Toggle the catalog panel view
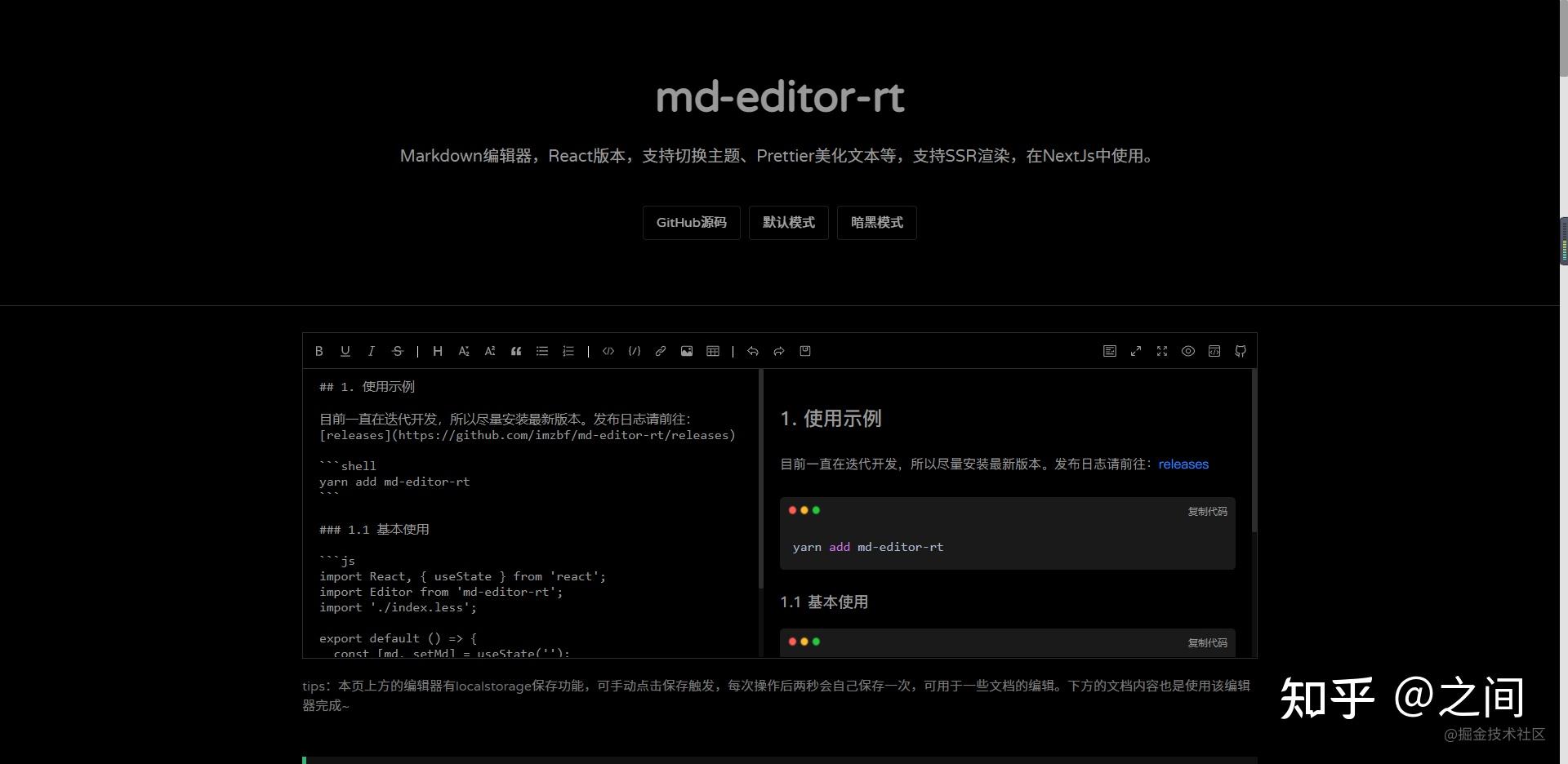 click(1109, 351)
